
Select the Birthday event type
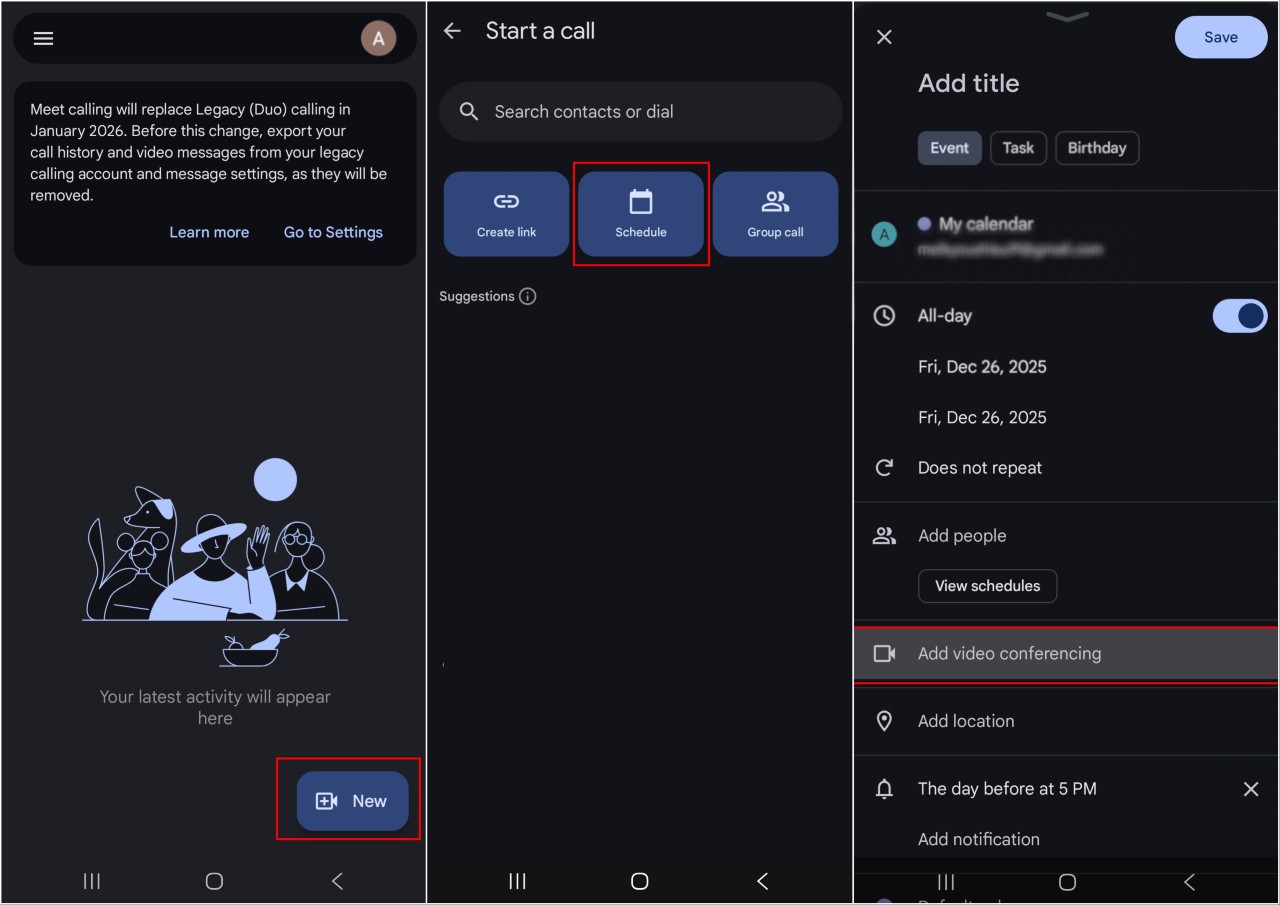coord(1096,148)
